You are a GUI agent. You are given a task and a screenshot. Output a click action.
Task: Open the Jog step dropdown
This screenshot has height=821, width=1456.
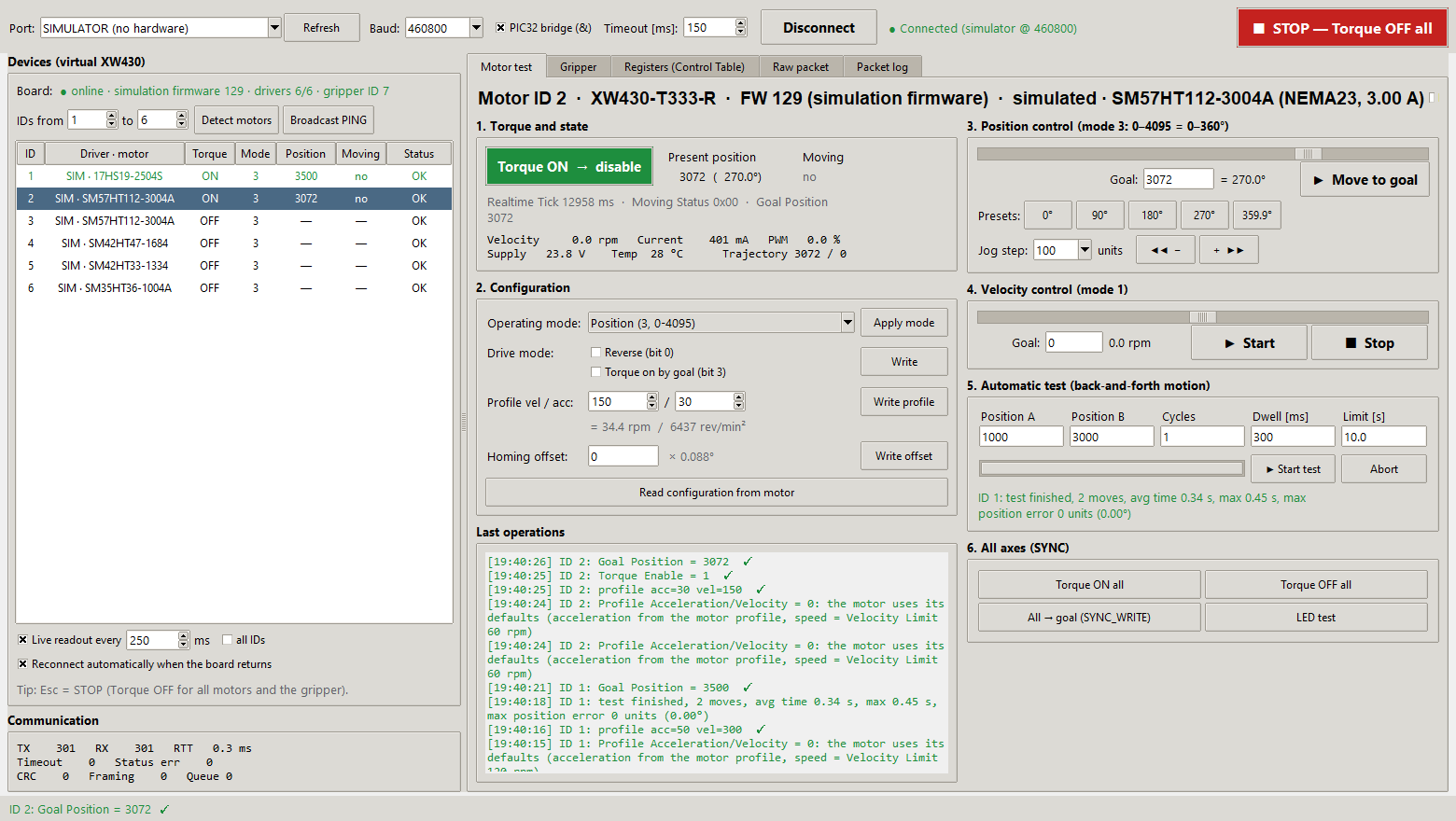tap(1085, 250)
